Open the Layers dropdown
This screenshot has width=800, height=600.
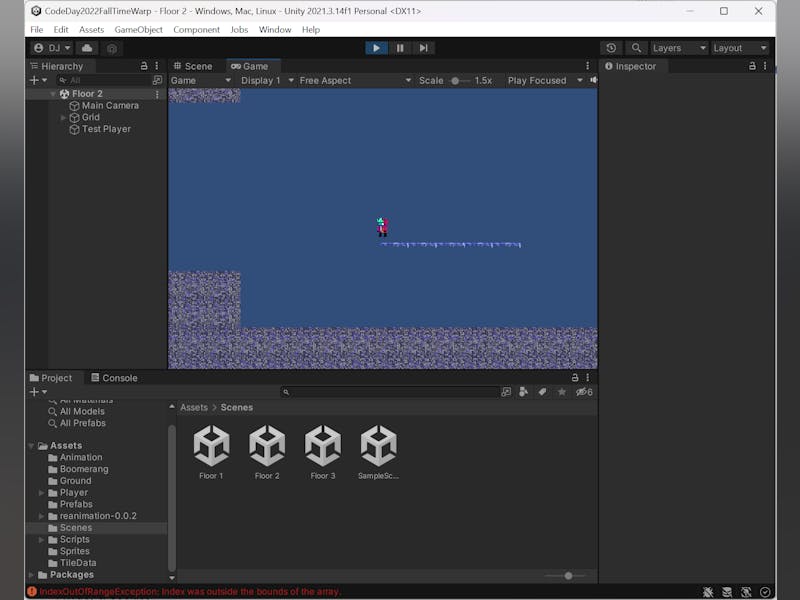[x=679, y=48]
